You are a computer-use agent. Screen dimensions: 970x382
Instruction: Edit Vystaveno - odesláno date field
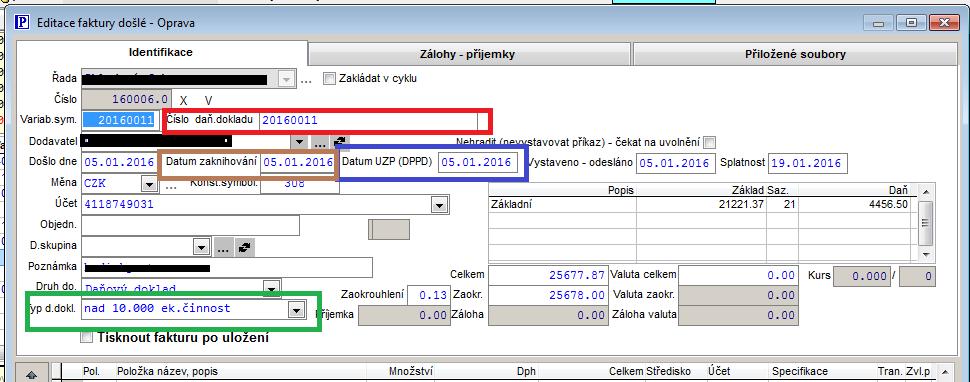[x=676, y=163]
